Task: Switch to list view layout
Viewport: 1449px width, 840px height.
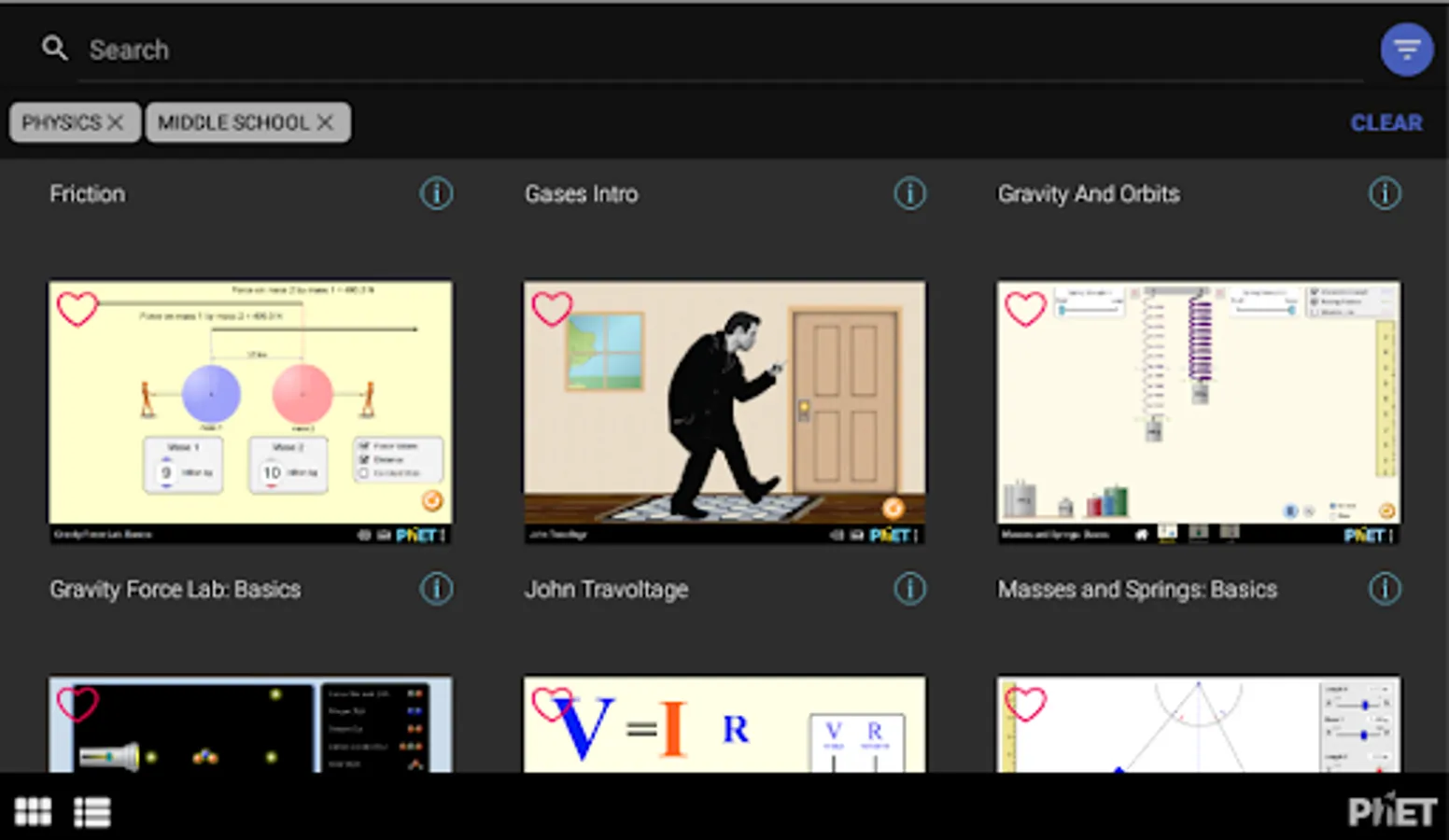Action: pyautogui.click(x=92, y=812)
